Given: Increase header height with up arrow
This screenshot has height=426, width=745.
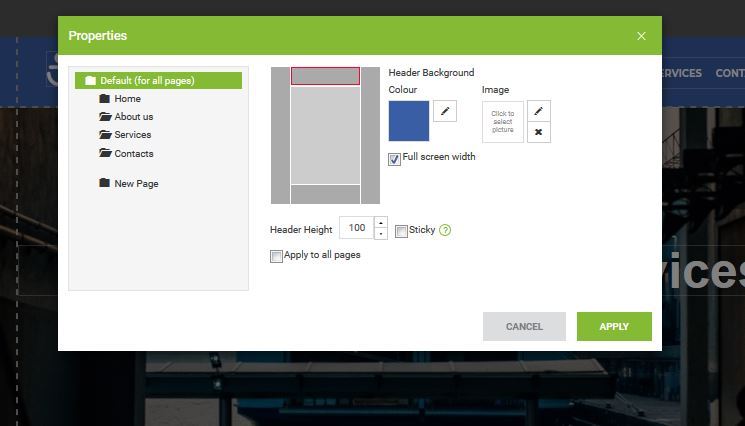Looking at the screenshot, I should [x=380, y=223].
